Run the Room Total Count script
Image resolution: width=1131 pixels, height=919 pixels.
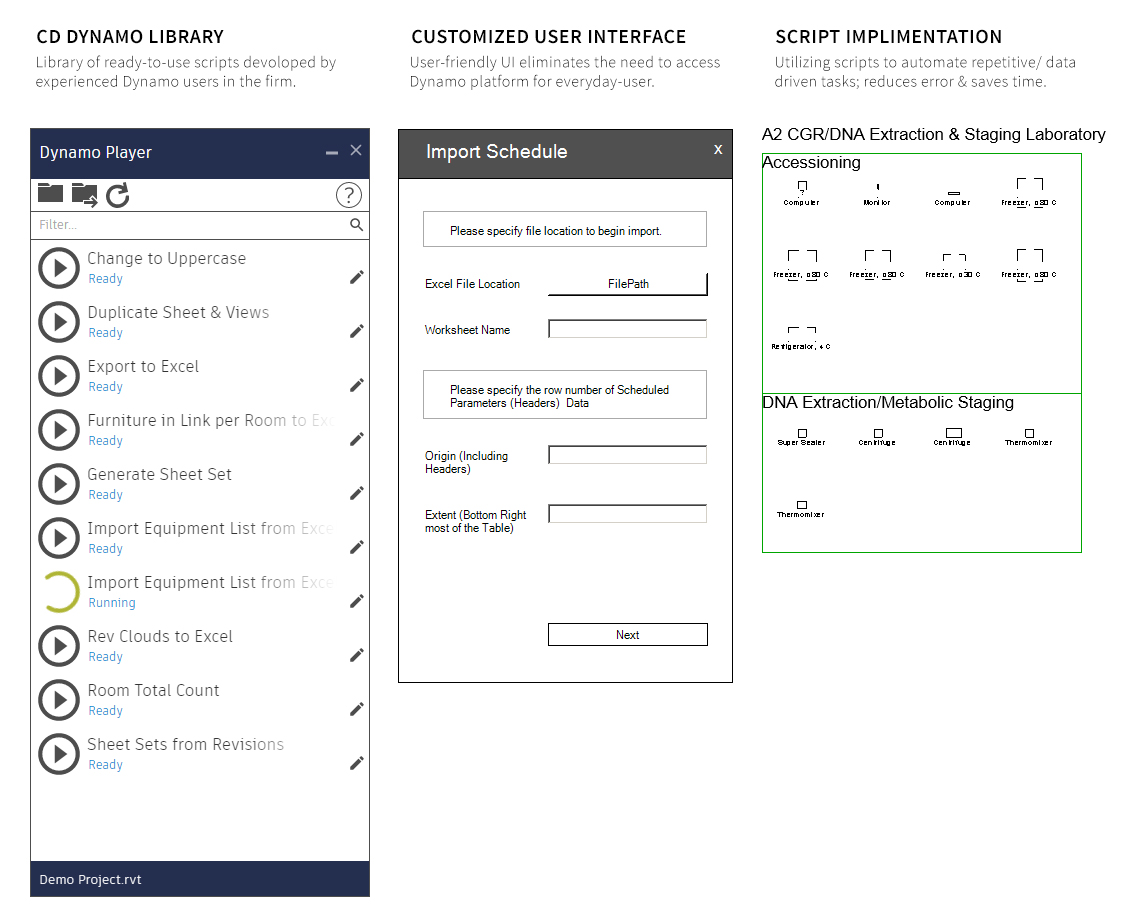pos(58,700)
